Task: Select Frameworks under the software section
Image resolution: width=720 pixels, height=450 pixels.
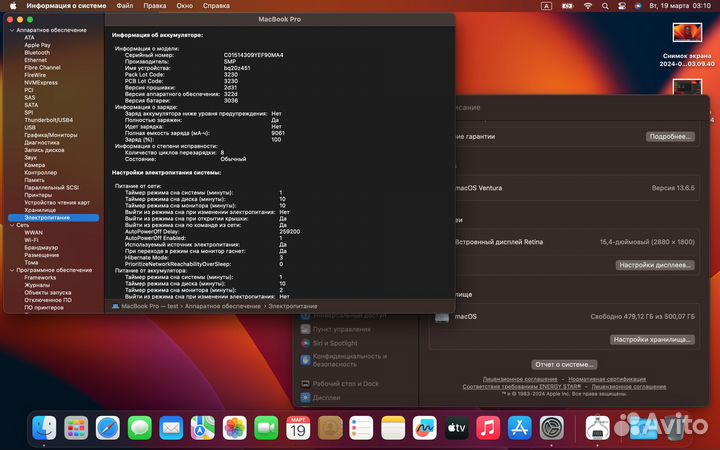Action: (40, 277)
